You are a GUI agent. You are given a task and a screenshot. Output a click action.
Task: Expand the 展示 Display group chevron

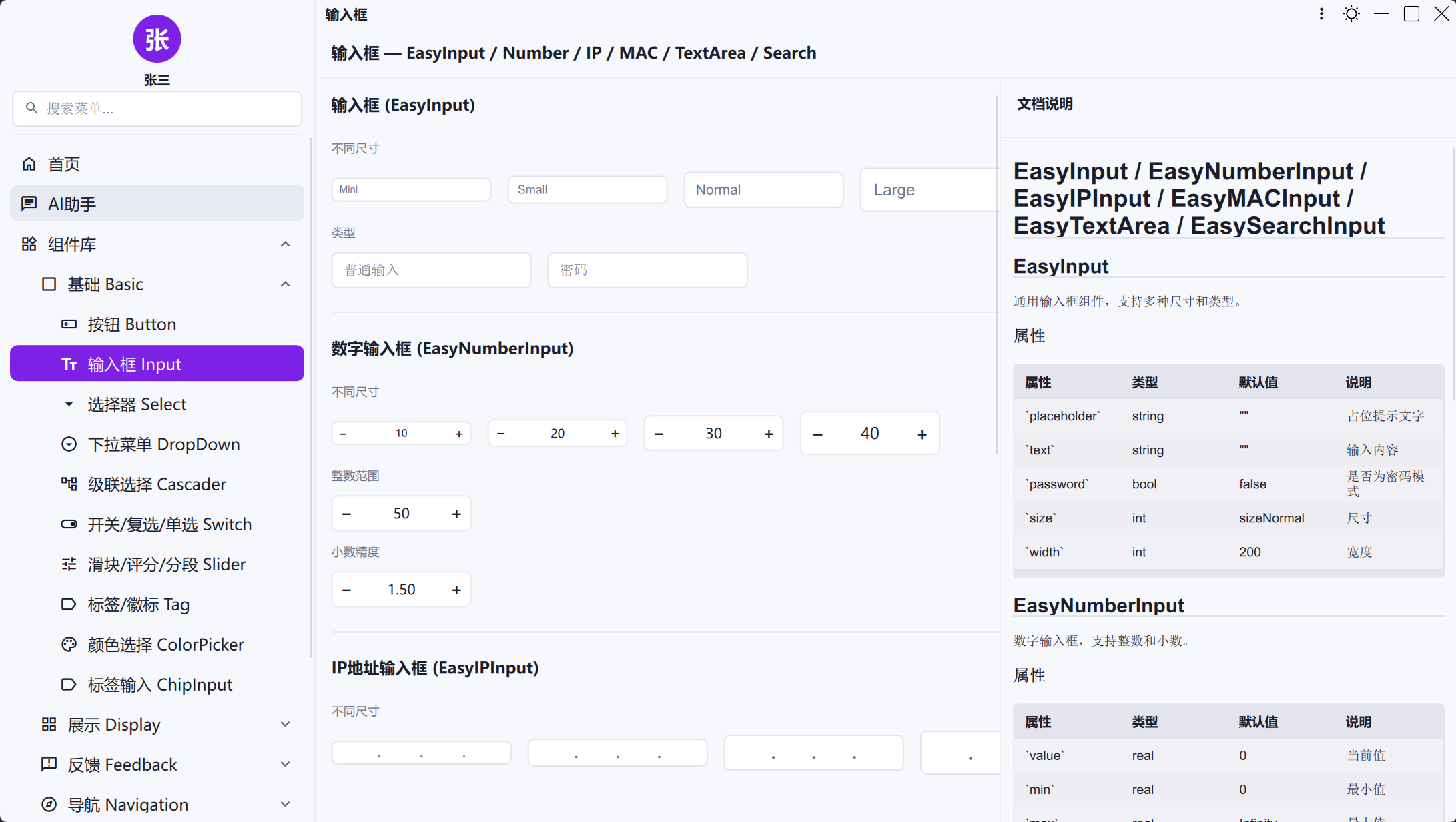(x=285, y=725)
